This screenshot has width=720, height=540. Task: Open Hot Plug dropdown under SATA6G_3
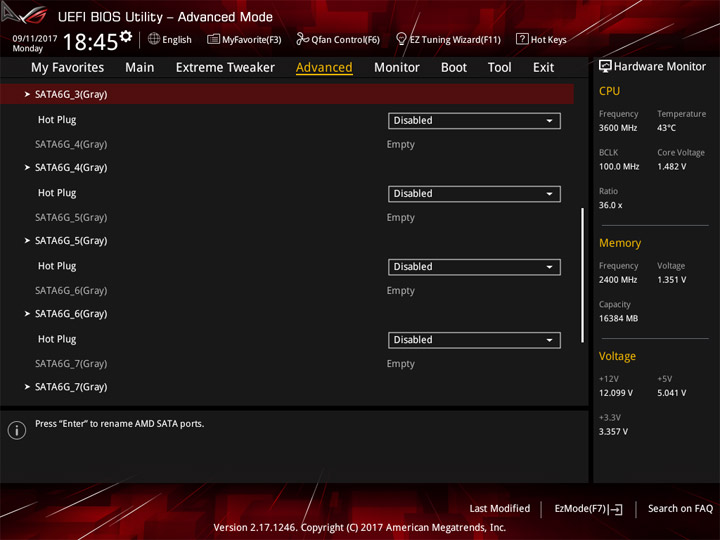(474, 121)
